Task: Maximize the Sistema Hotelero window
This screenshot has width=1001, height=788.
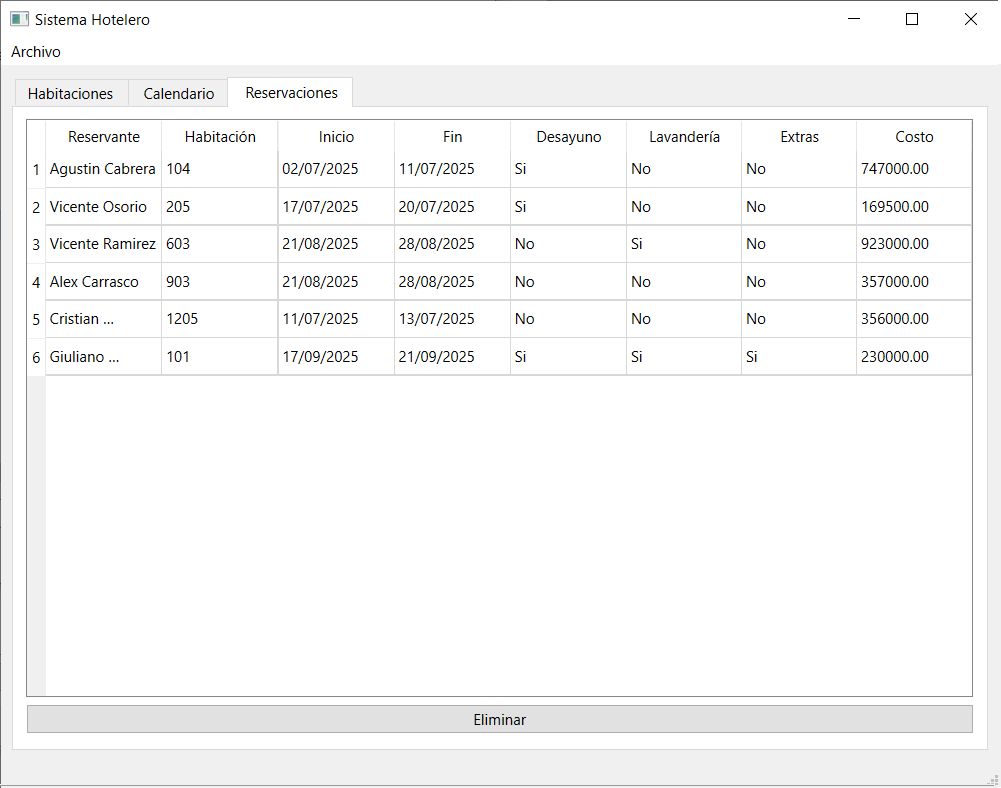Action: pos(912,19)
